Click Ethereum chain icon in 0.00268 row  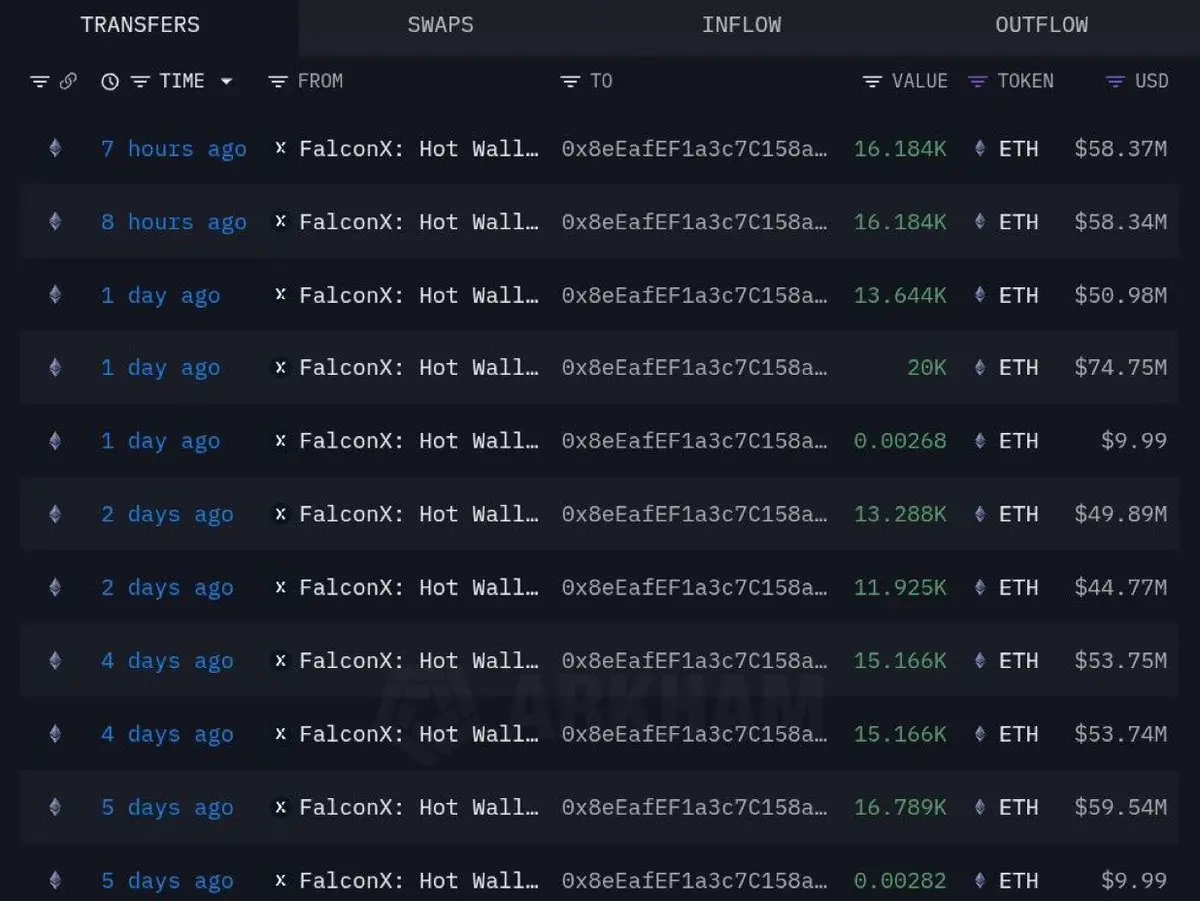pyautogui.click(x=55, y=441)
